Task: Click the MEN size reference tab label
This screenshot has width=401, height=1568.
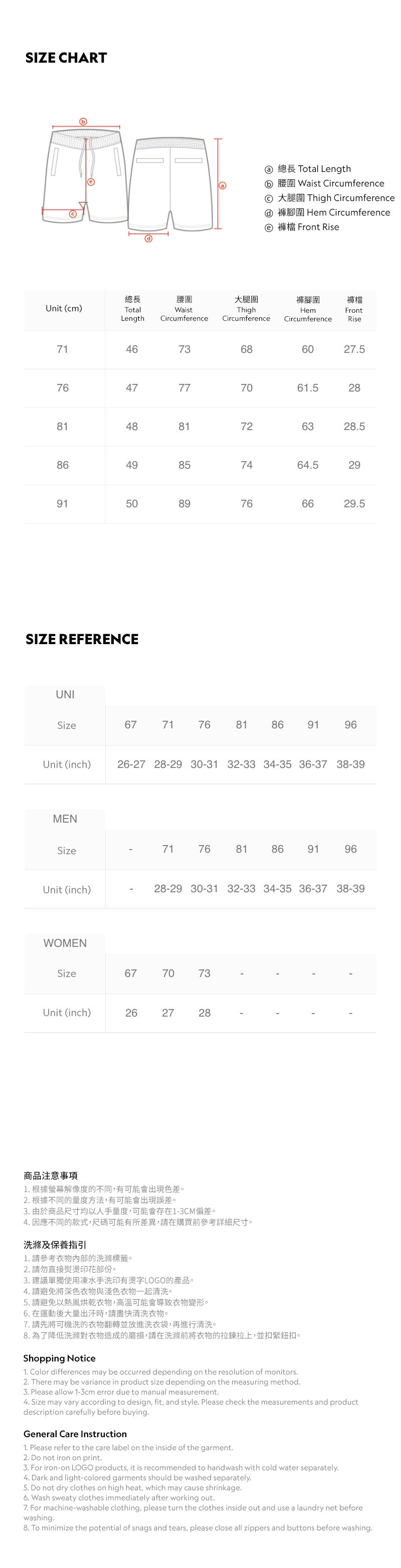Action: [x=65, y=819]
